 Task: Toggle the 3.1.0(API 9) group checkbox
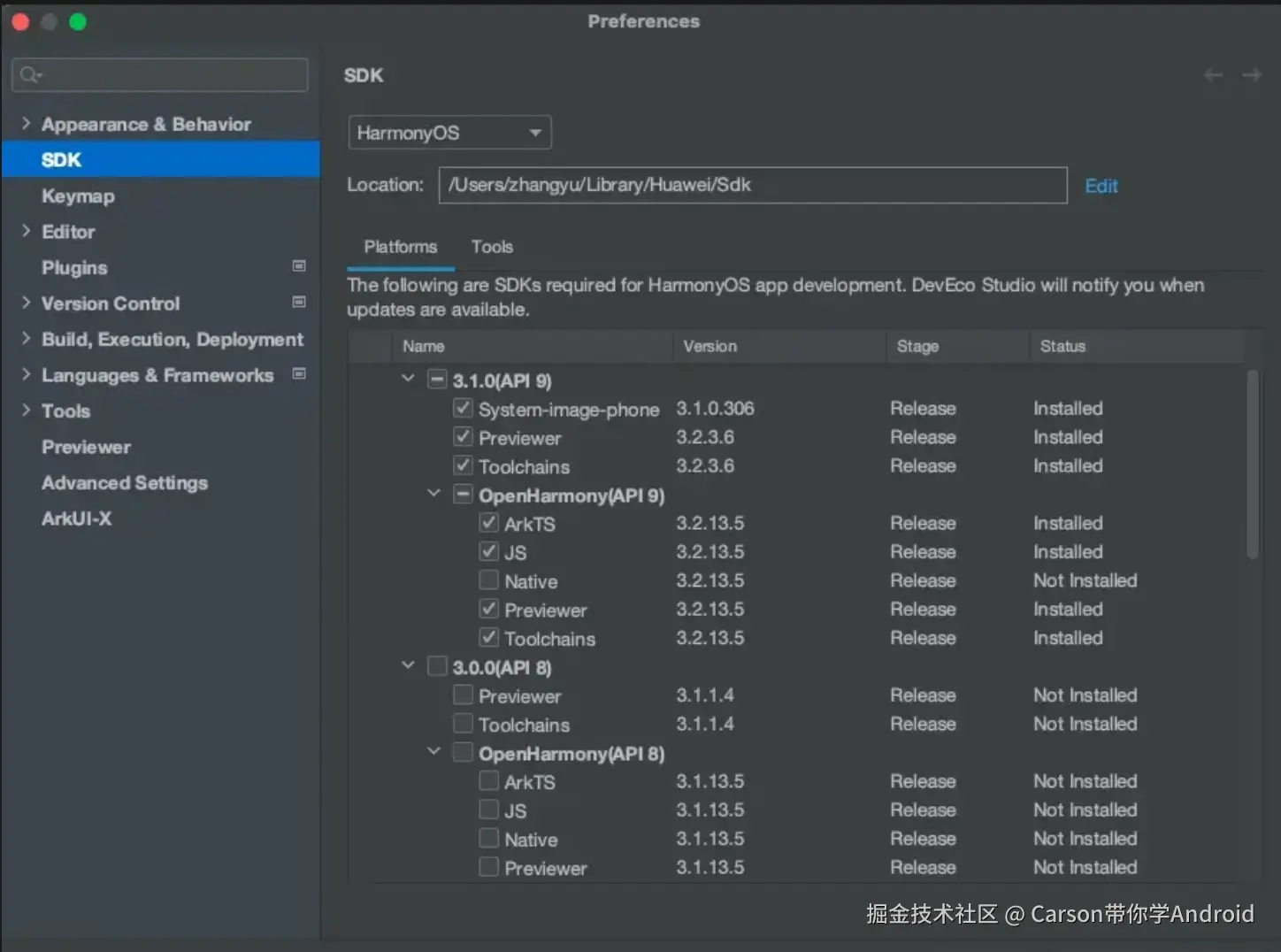point(437,380)
